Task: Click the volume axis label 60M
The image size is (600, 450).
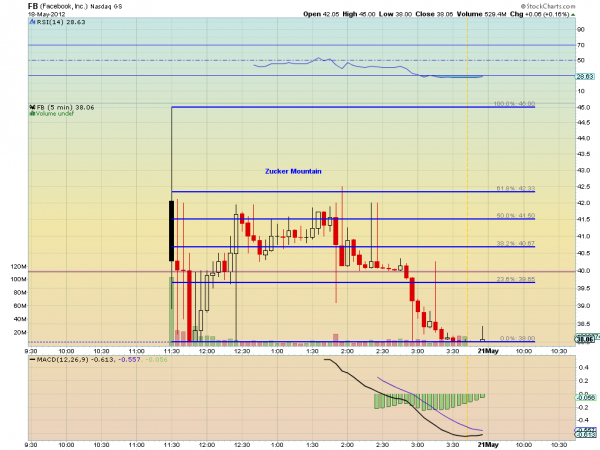Action: (20, 306)
